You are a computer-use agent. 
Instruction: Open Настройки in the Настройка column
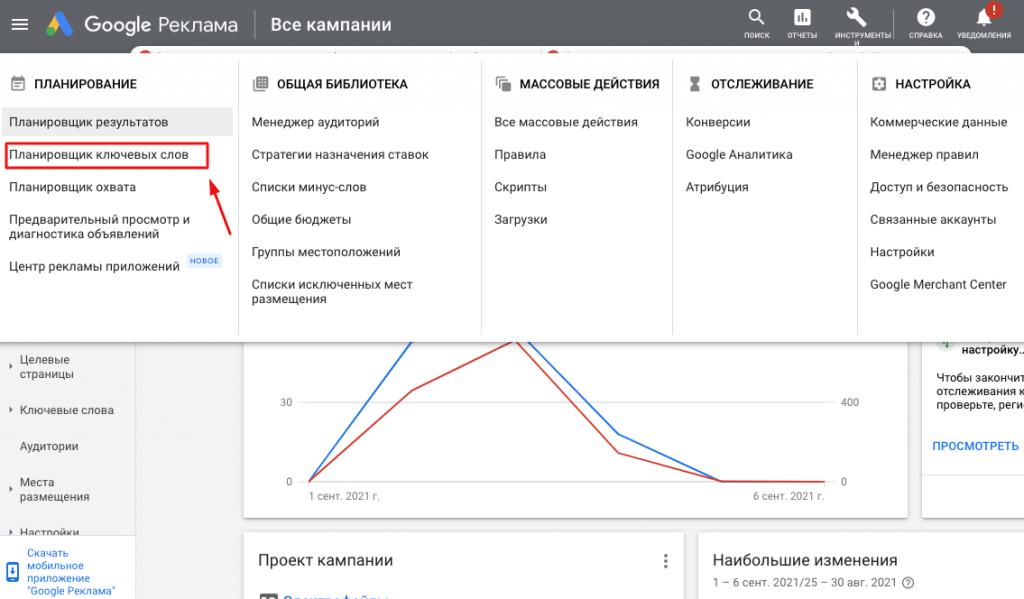pos(902,252)
